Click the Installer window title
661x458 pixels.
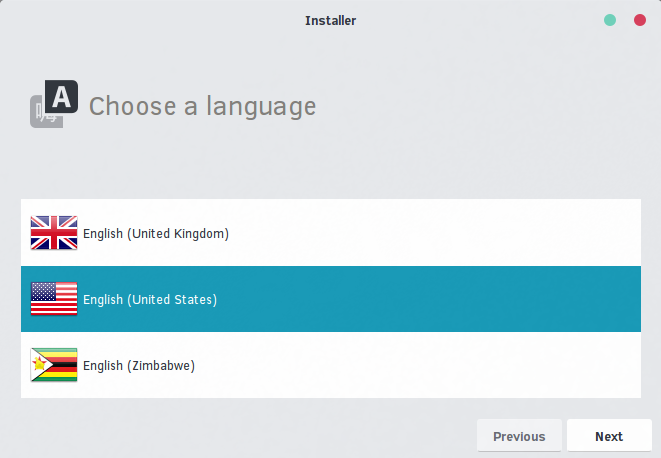click(x=330, y=20)
